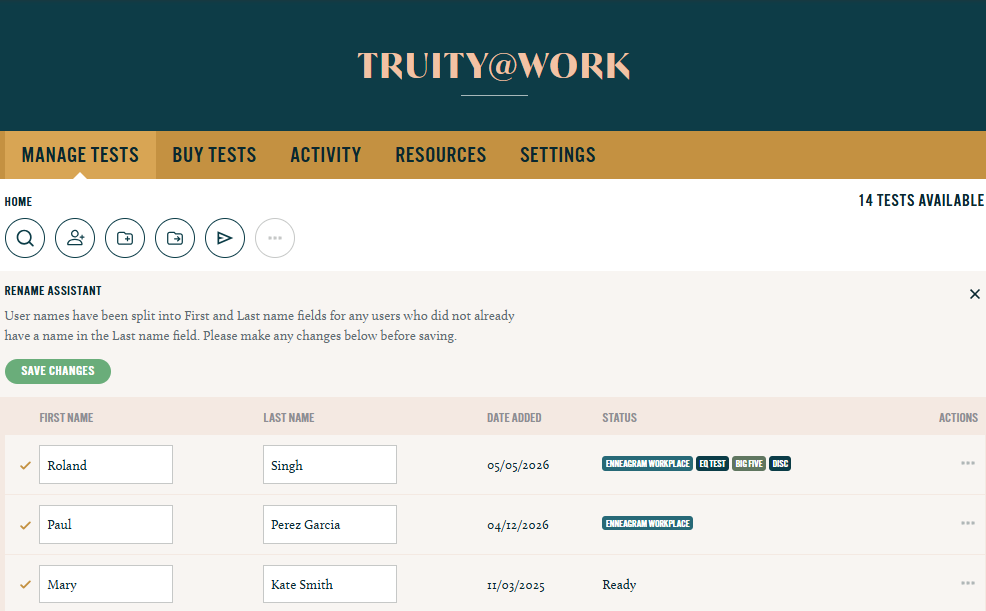The image size is (986, 611).
Task: Edit the first name field Paul
Action: tap(106, 524)
